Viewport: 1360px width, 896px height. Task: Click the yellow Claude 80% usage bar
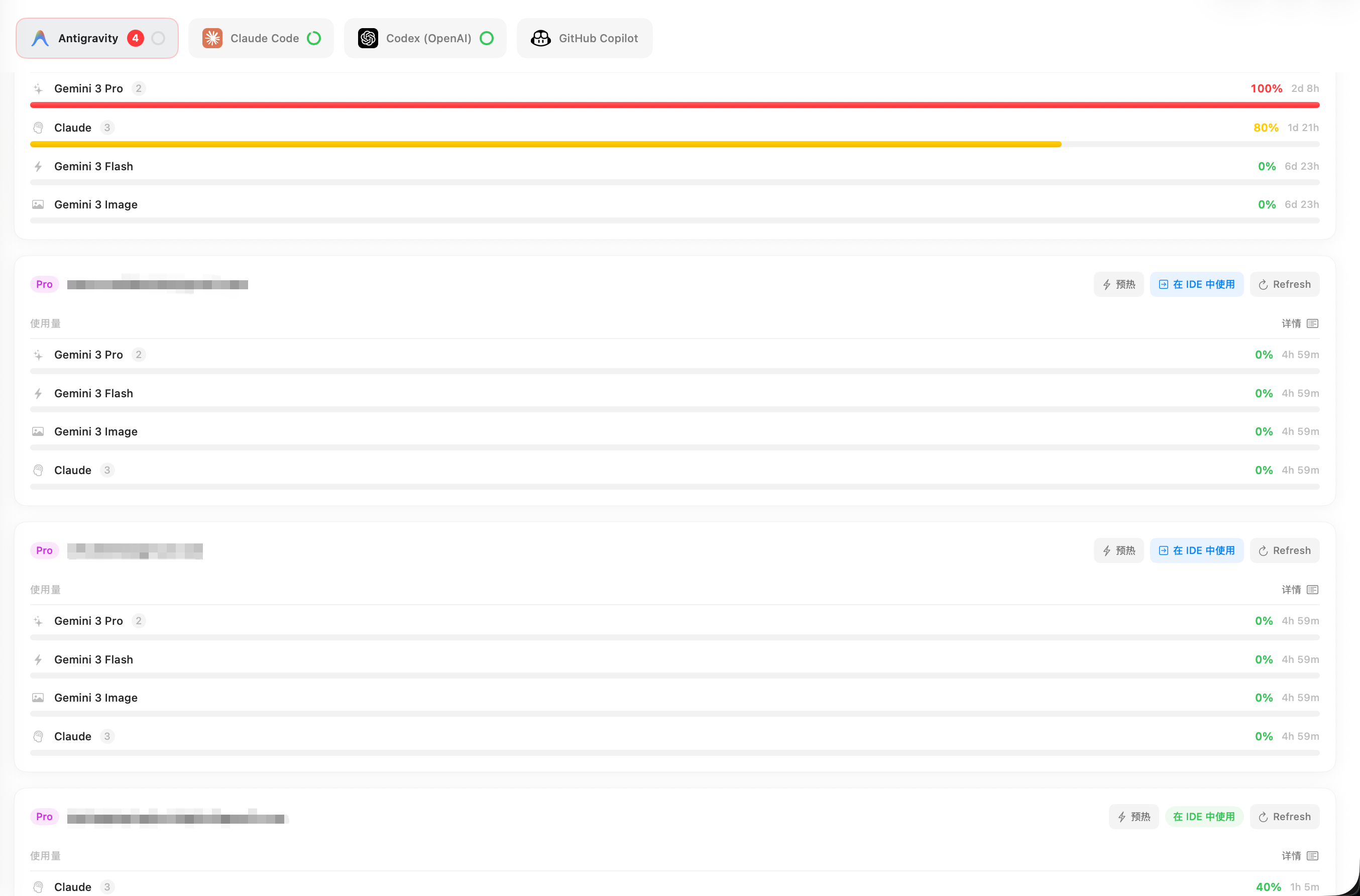545,145
